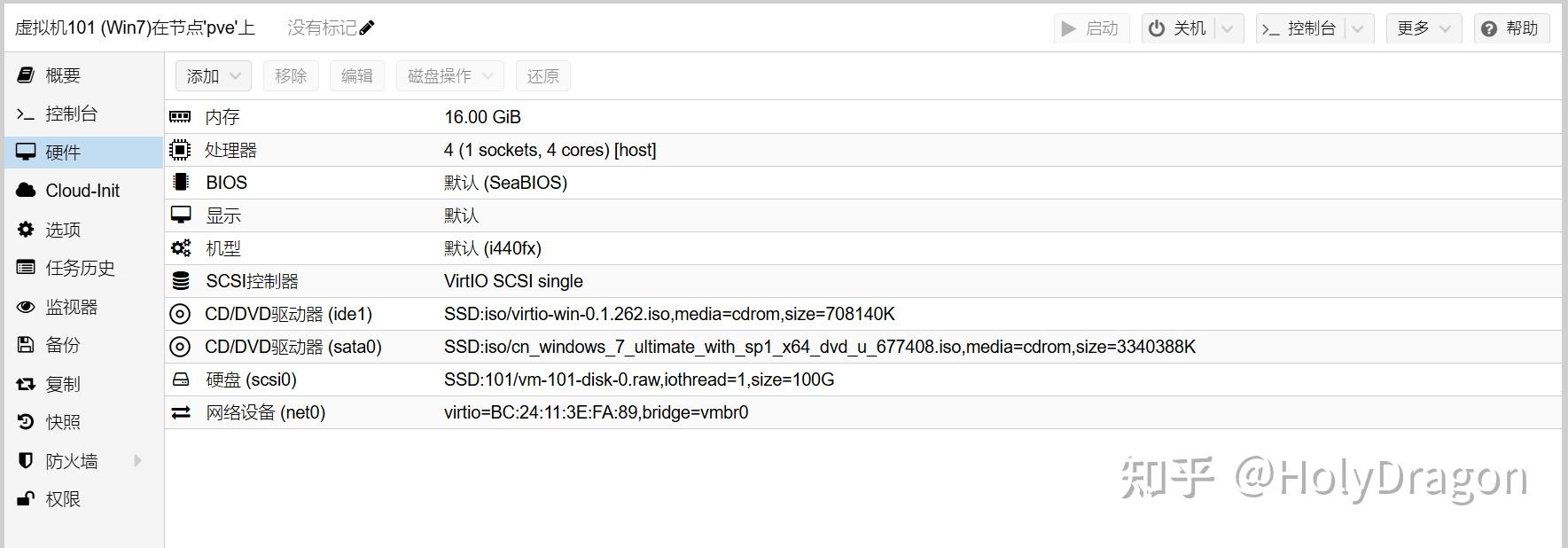This screenshot has height=548, width=1568.
Task: Expand the 关机 split-button arrow
Action: [1228, 28]
